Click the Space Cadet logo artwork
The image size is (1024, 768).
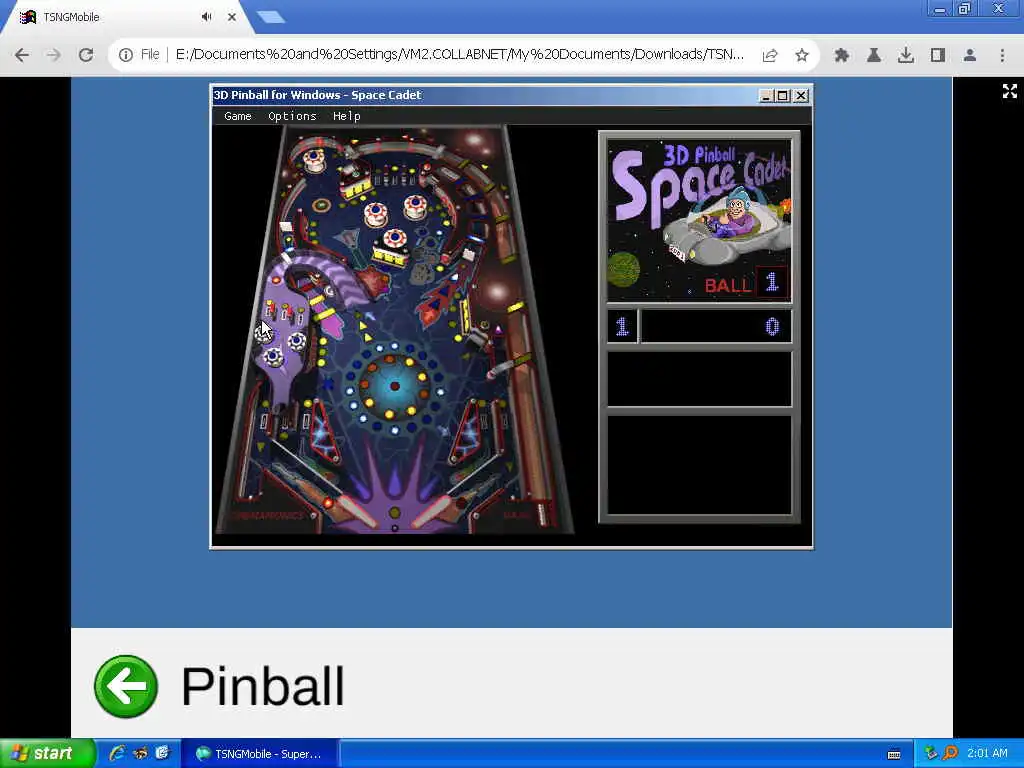coord(699,220)
